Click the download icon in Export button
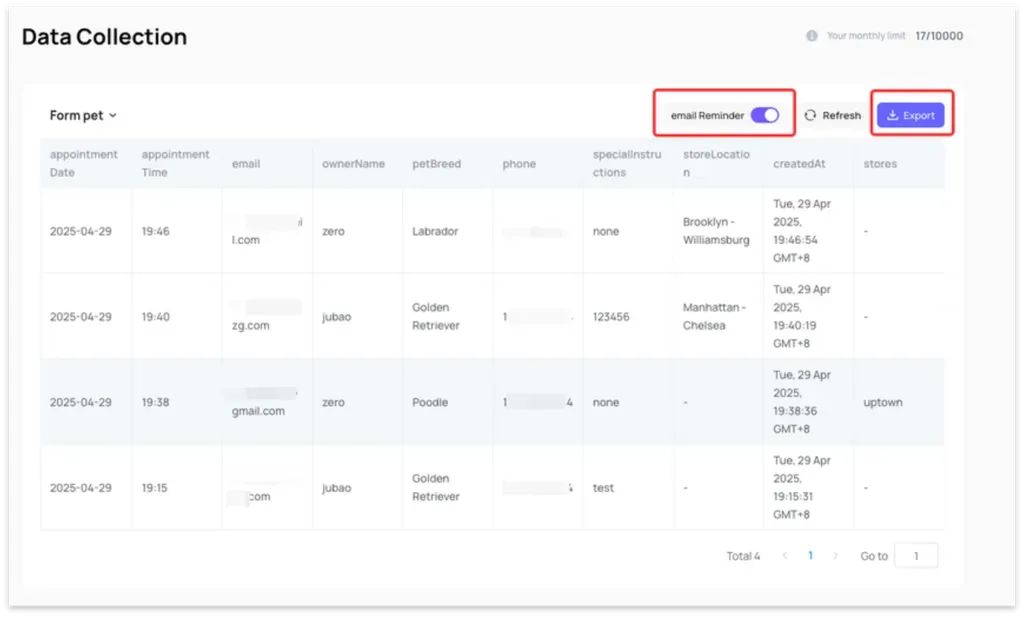Image resolution: width=1024 pixels, height=617 pixels. pos(893,115)
